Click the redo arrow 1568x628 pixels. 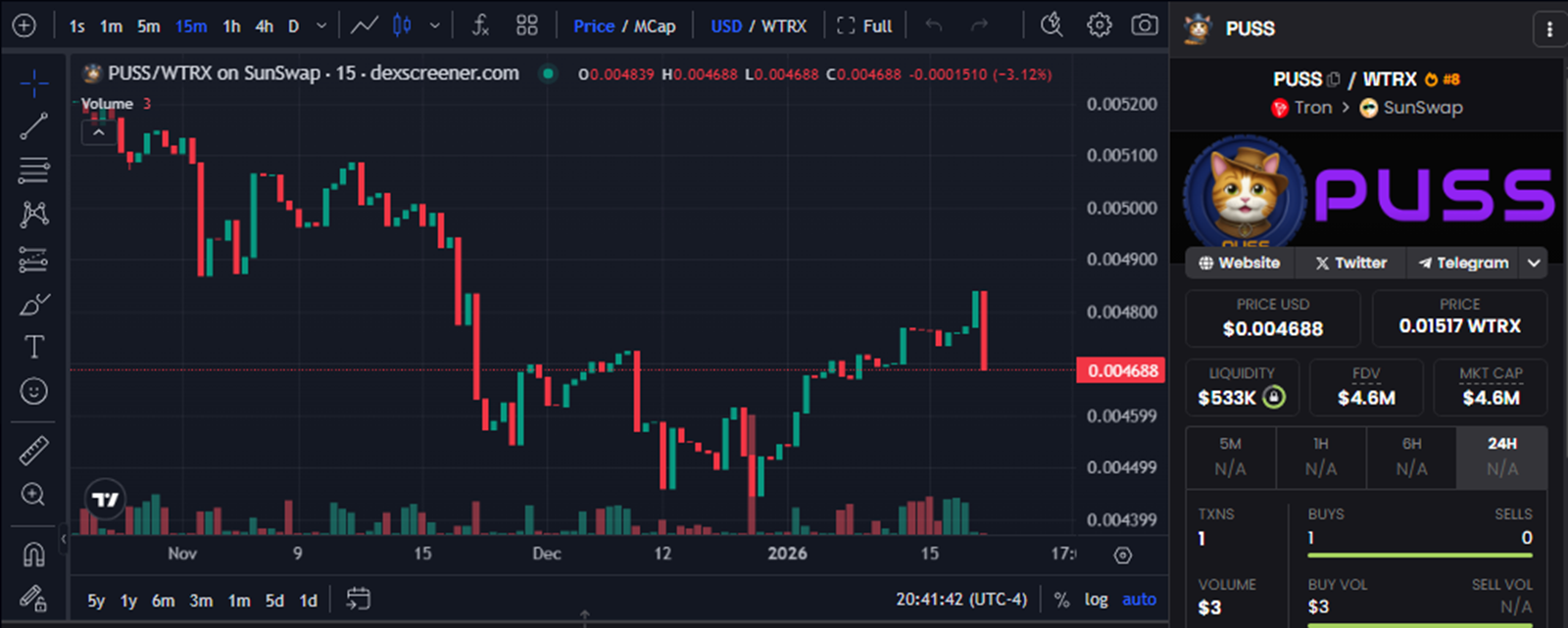pyautogui.click(x=979, y=25)
